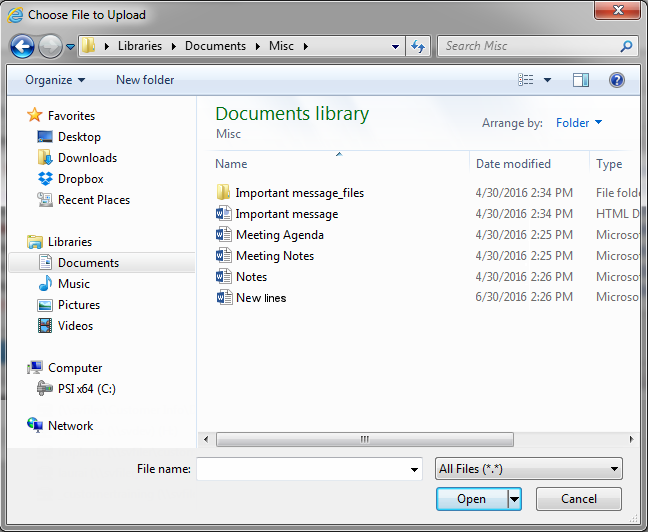Select the Meeting Agenda Word document
648x532 pixels.
279,235
